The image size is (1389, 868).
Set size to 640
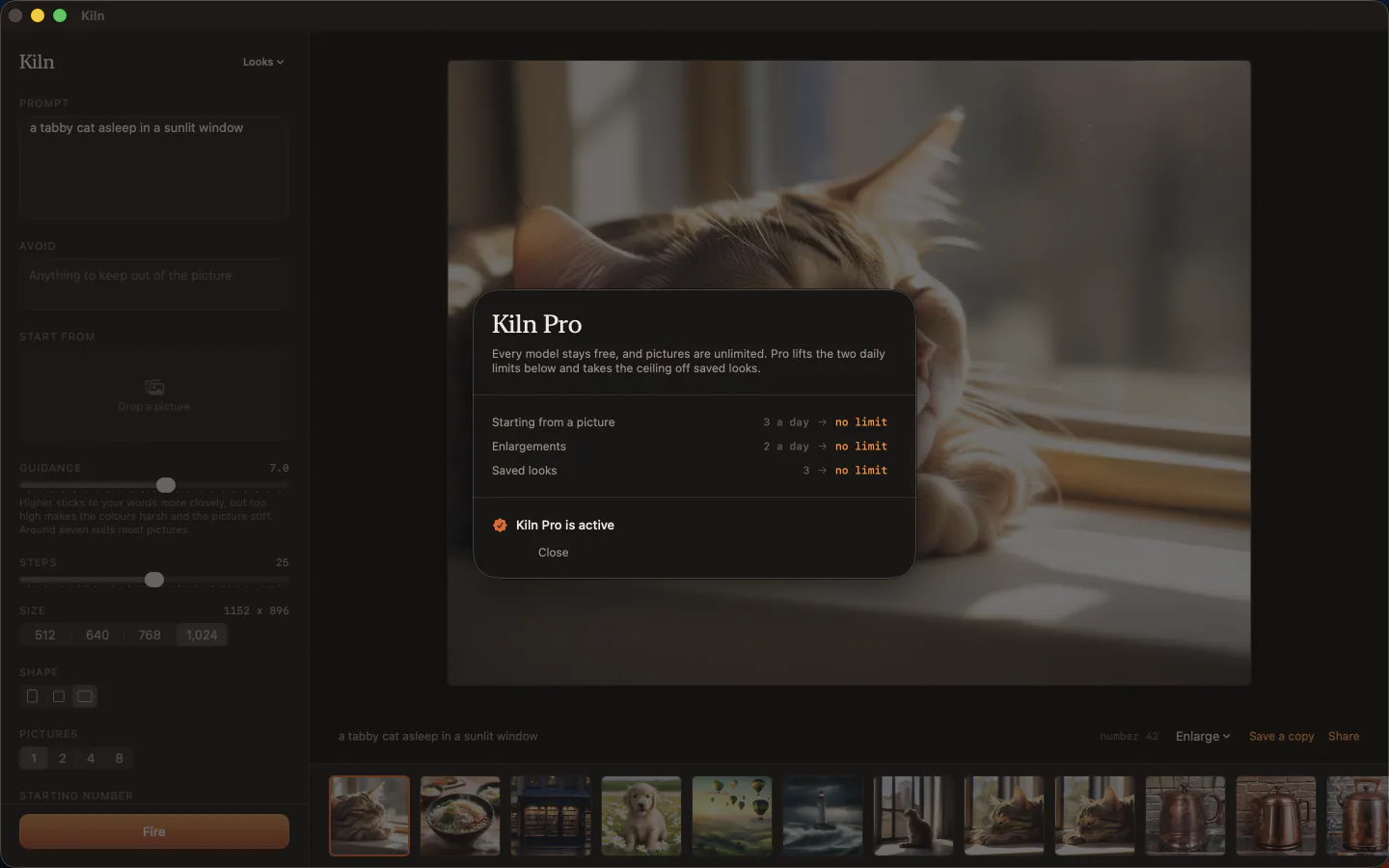pos(97,635)
